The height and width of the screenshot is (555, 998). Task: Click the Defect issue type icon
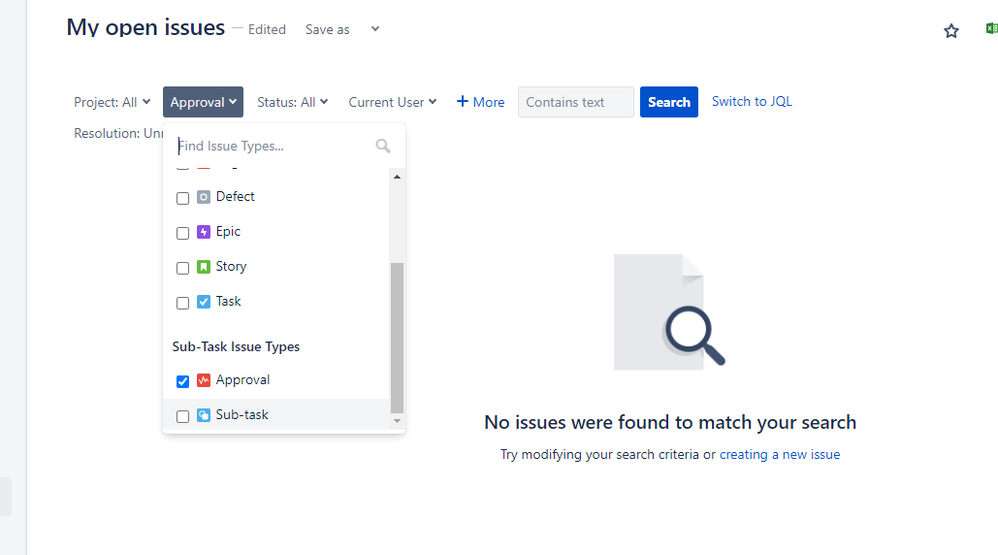(203, 197)
